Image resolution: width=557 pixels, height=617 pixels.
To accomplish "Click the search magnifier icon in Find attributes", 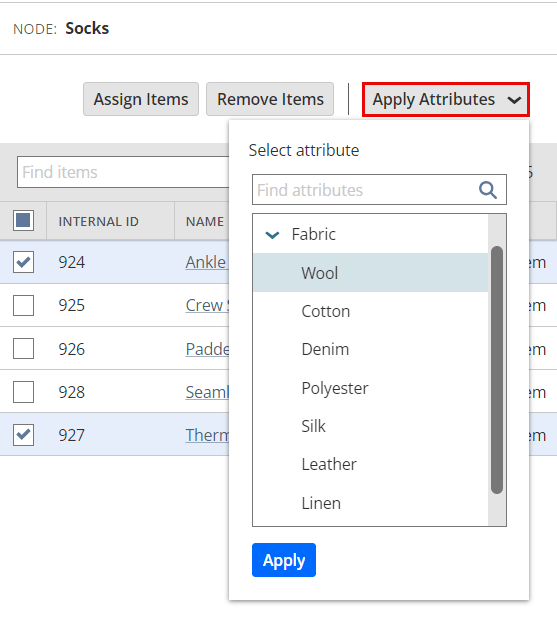I will 488,190.
